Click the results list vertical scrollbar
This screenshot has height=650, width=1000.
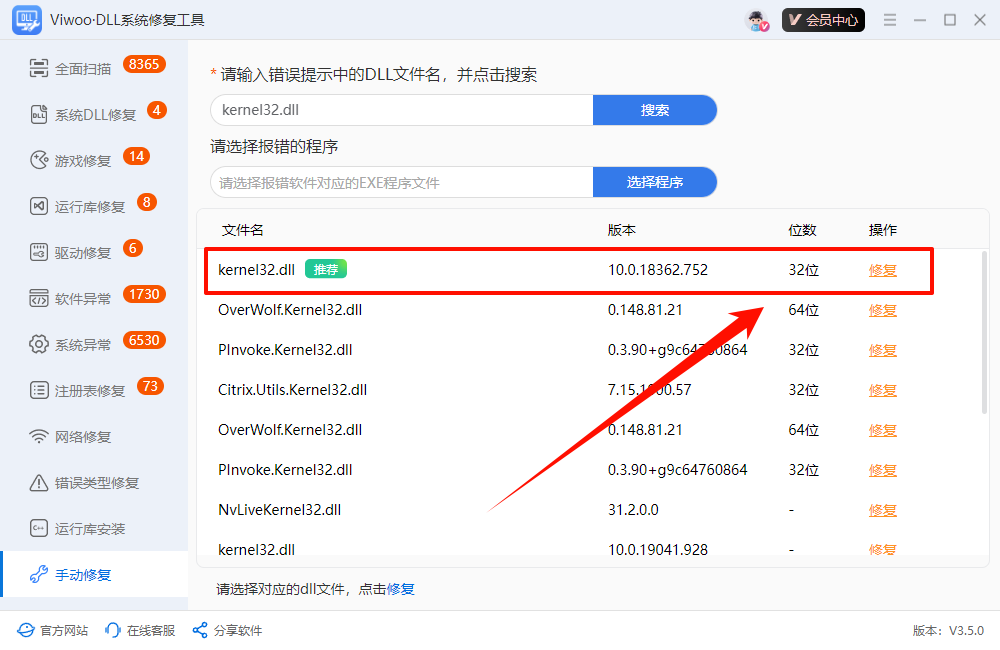point(984,330)
